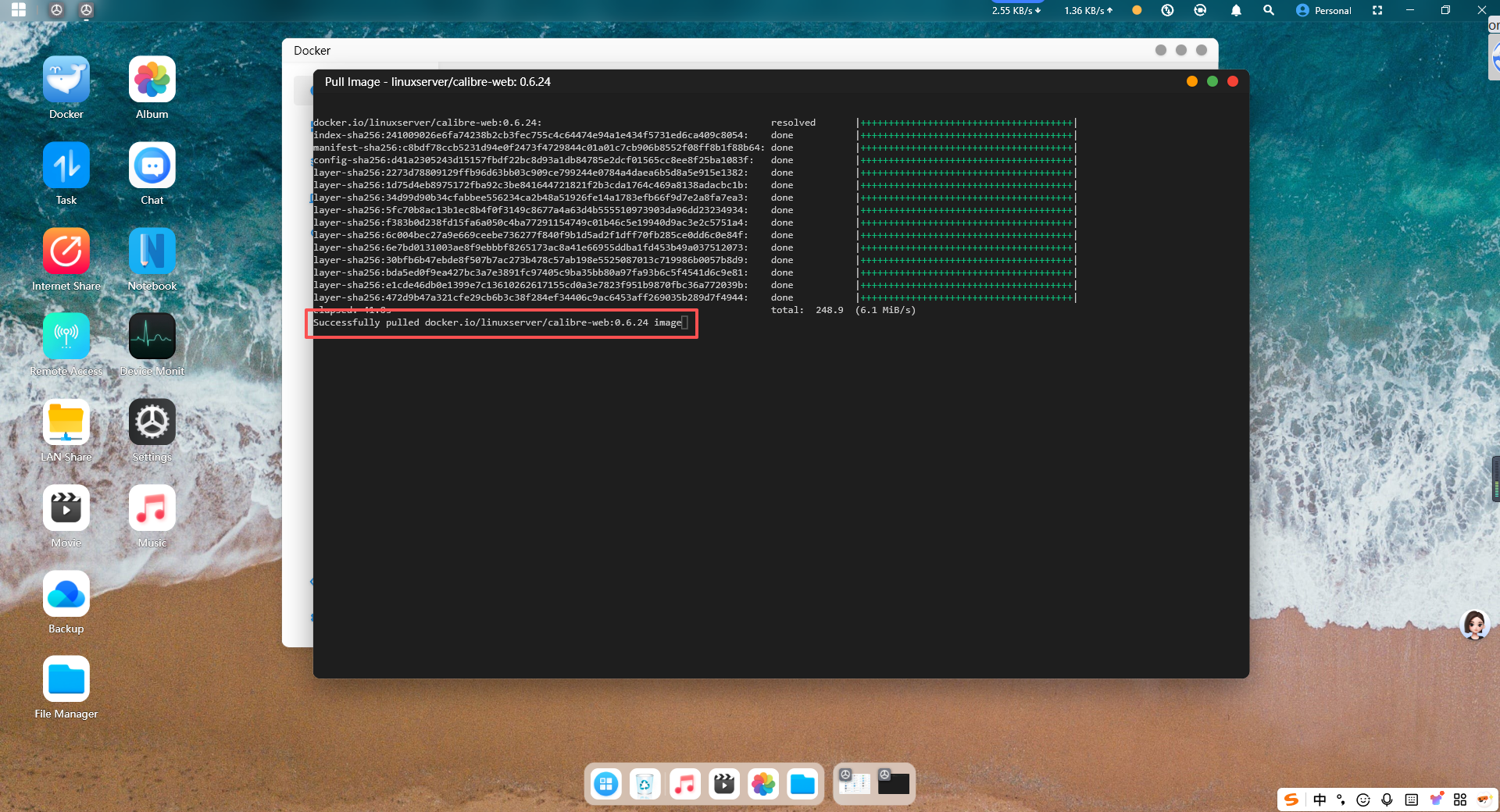Viewport: 1500px width, 812px height.
Task: Open the notifications bell in the top bar
Action: 1236,10
